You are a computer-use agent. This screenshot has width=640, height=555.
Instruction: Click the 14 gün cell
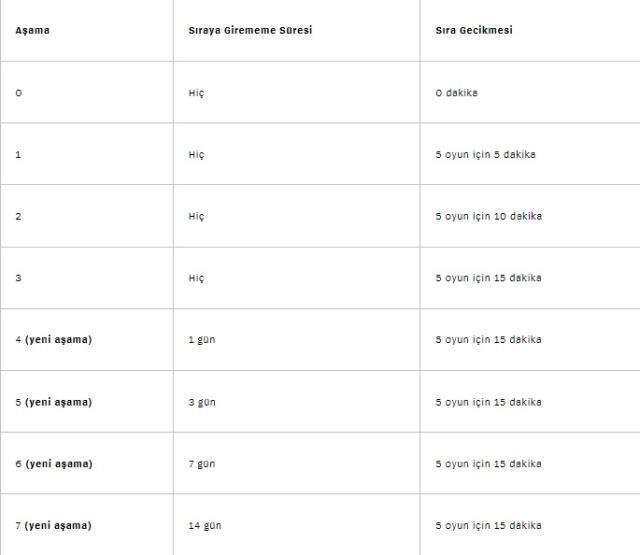tap(204, 526)
